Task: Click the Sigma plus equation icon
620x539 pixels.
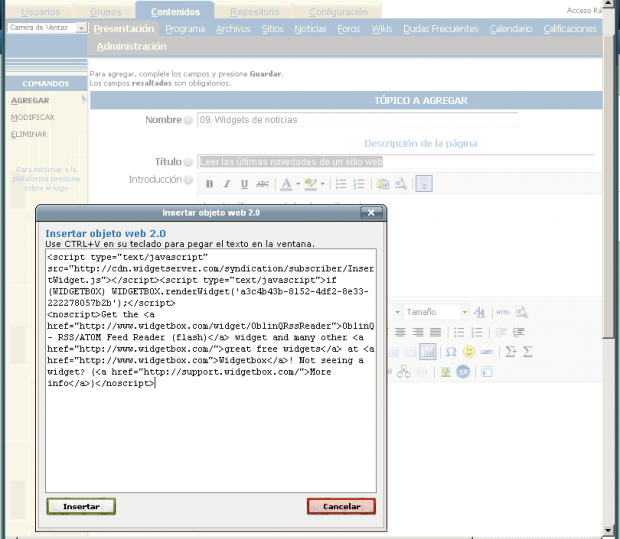Action: pos(510,352)
